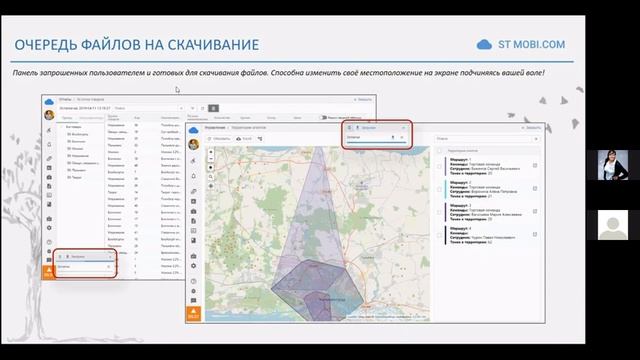The height and width of the screenshot is (360, 640).
Task: Click Обновить button in map window toolbar
Action: tap(219, 139)
